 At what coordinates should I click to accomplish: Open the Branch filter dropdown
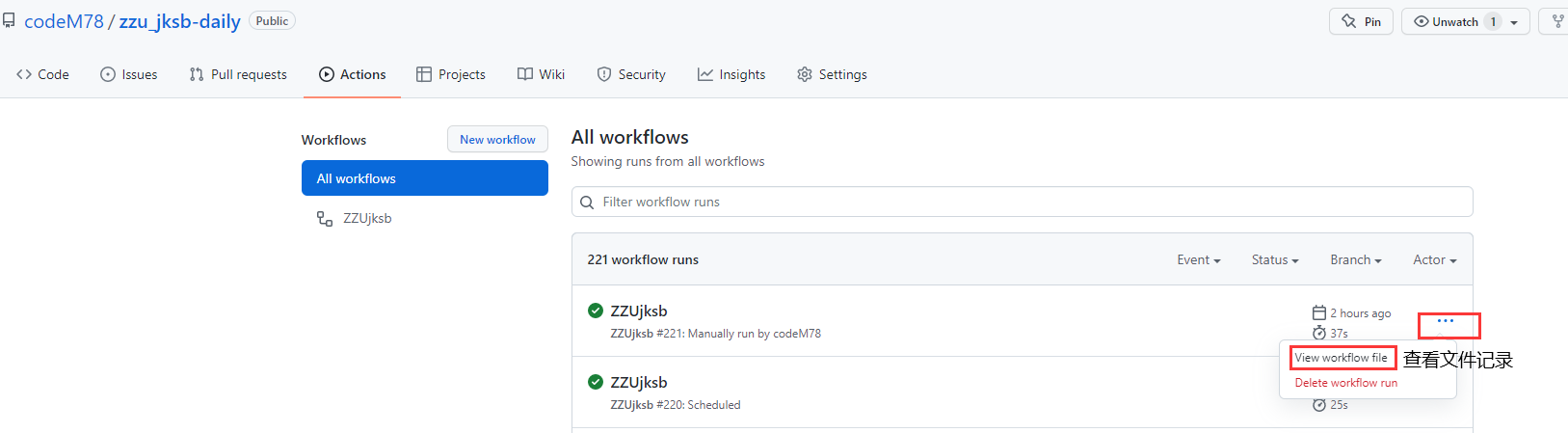click(1356, 259)
